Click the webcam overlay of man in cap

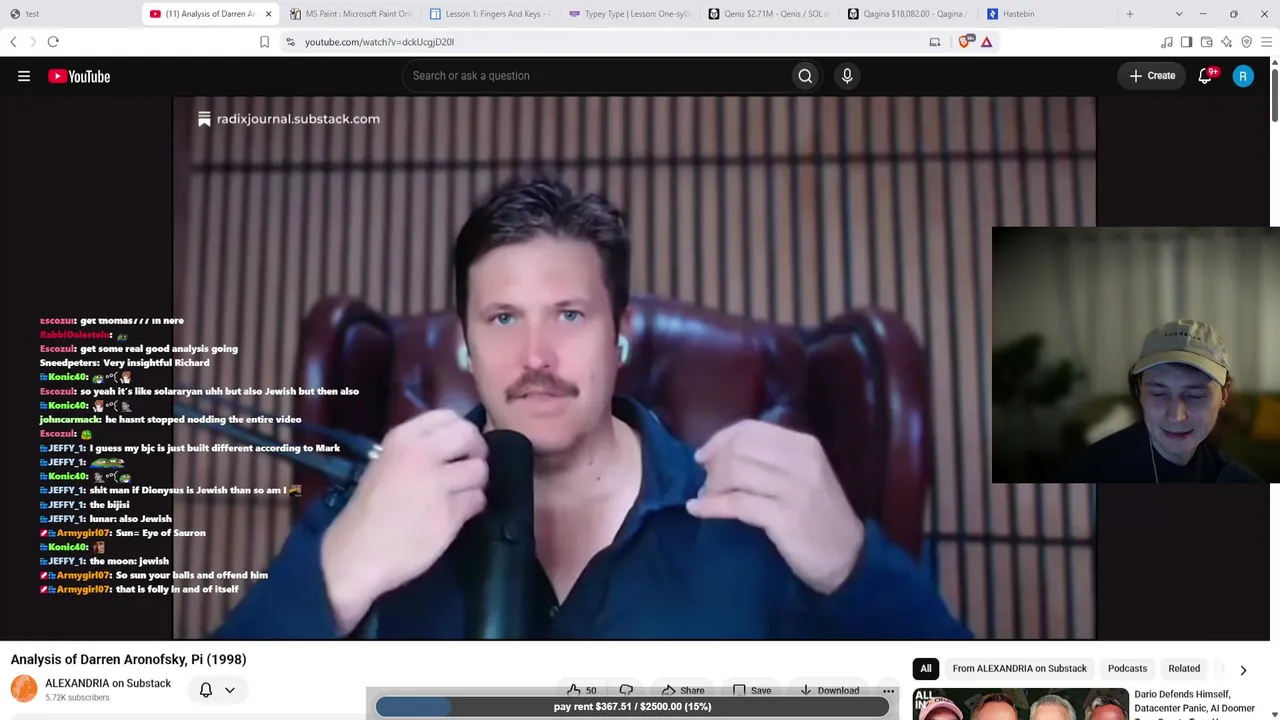[1136, 355]
